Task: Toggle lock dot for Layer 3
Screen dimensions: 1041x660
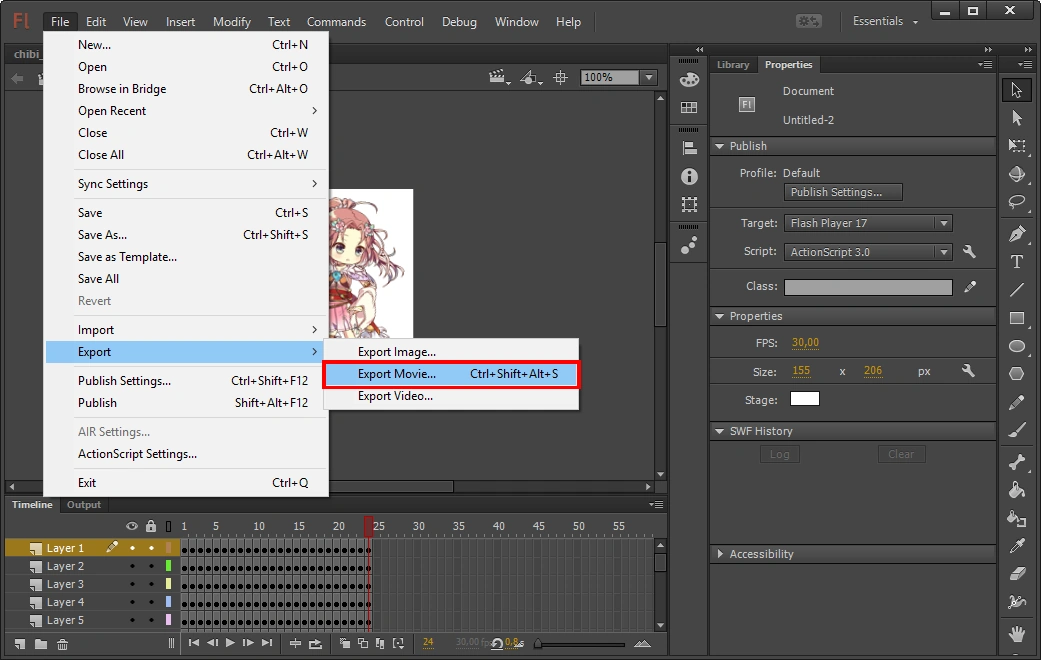Action: click(x=151, y=584)
